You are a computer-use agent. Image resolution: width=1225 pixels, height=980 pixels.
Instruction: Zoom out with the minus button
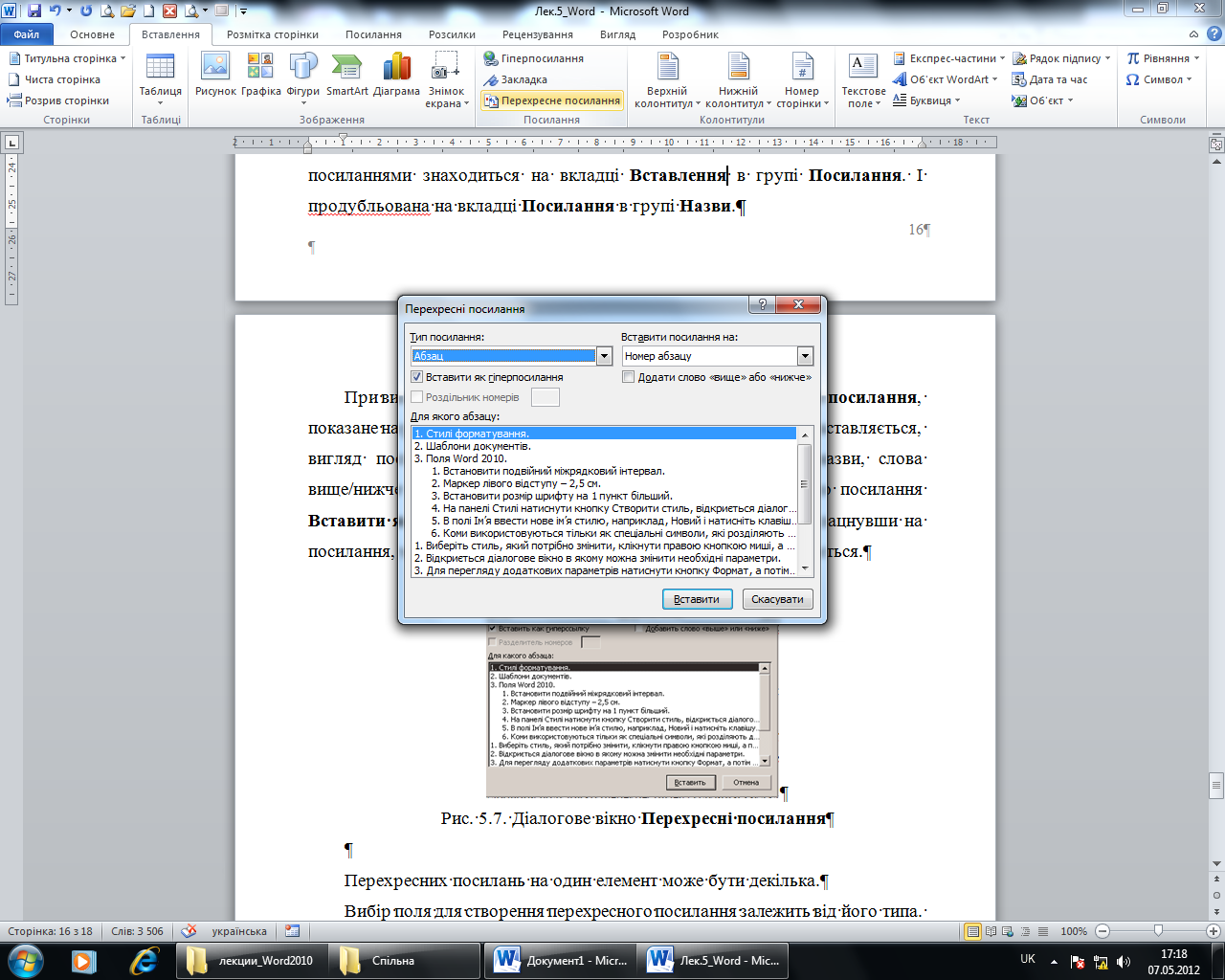click(x=1102, y=931)
